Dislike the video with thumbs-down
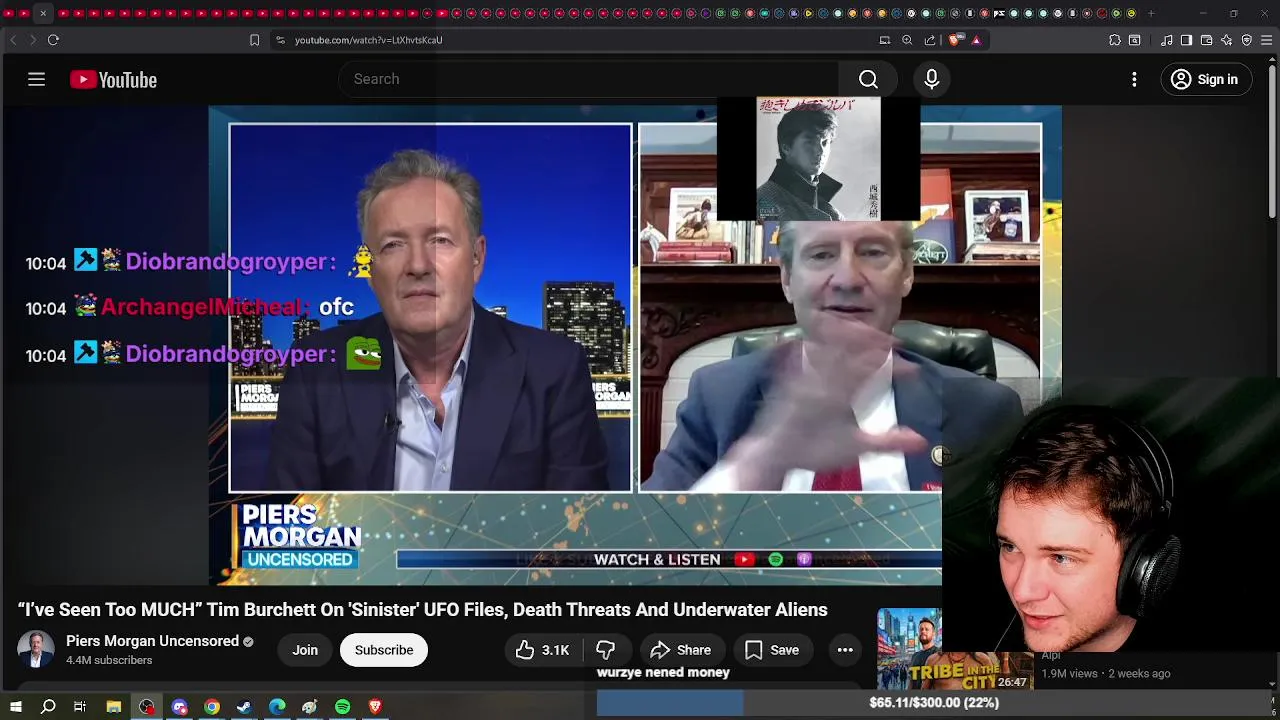The height and width of the screenshot is (720, 1280). coord(606,650)
